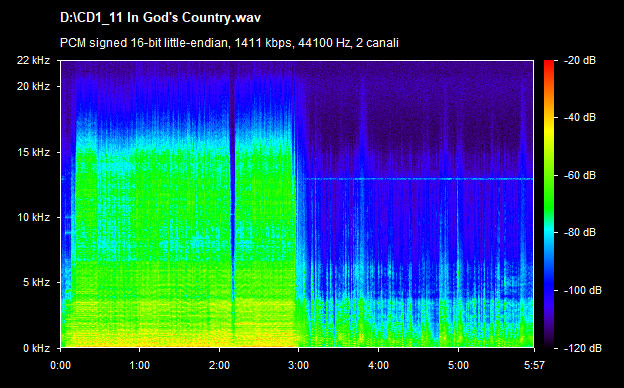Click the 2:00 time axis label
Image resolution: width=624 pixels, height=388 pixels.
pyautogui.click(x=219, y=365)
